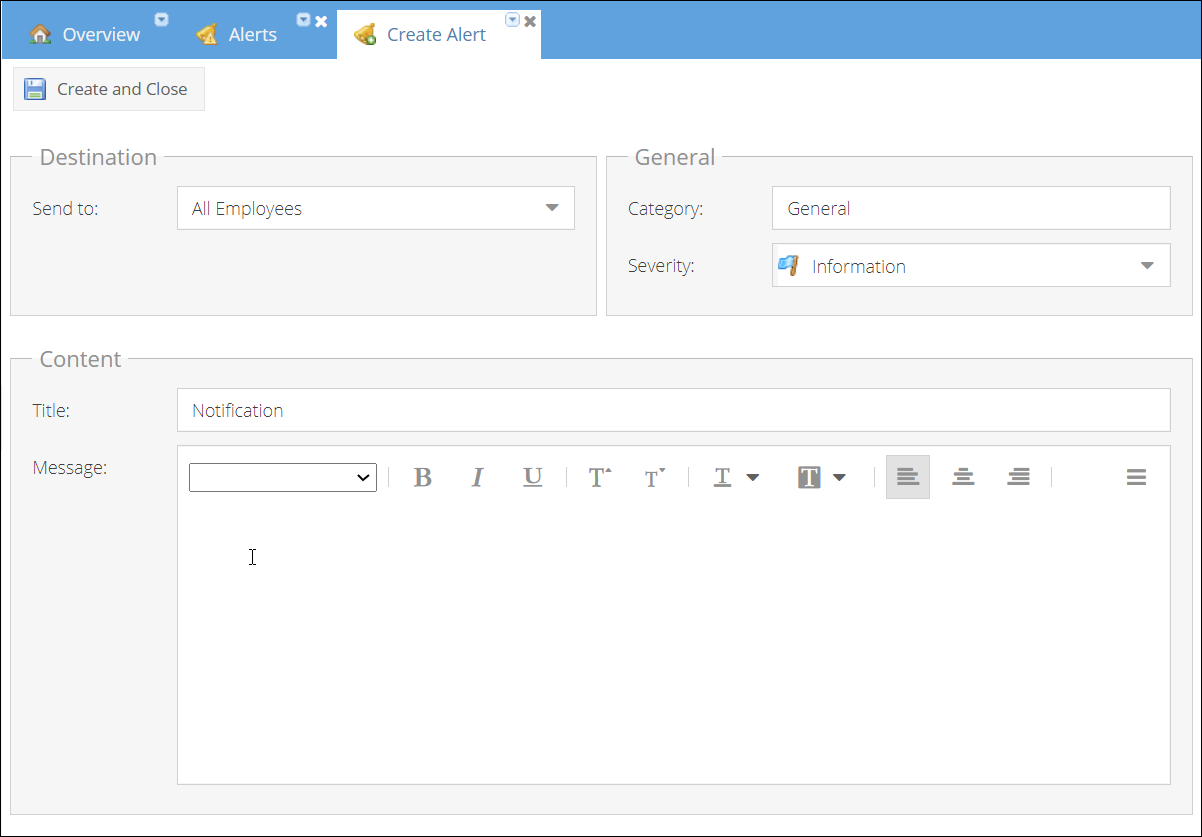Toggle bold formatting in message editor

[423, 477]
